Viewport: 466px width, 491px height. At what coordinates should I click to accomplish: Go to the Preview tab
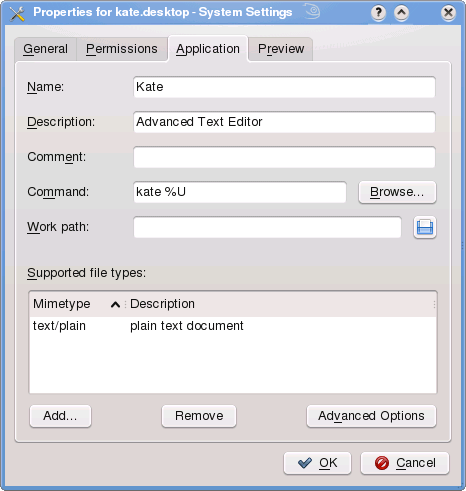[x=281, y=49]
